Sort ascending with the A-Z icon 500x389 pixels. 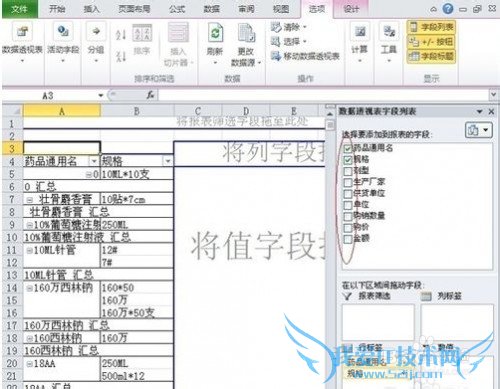pyautogui.click(x=120, y=34)
